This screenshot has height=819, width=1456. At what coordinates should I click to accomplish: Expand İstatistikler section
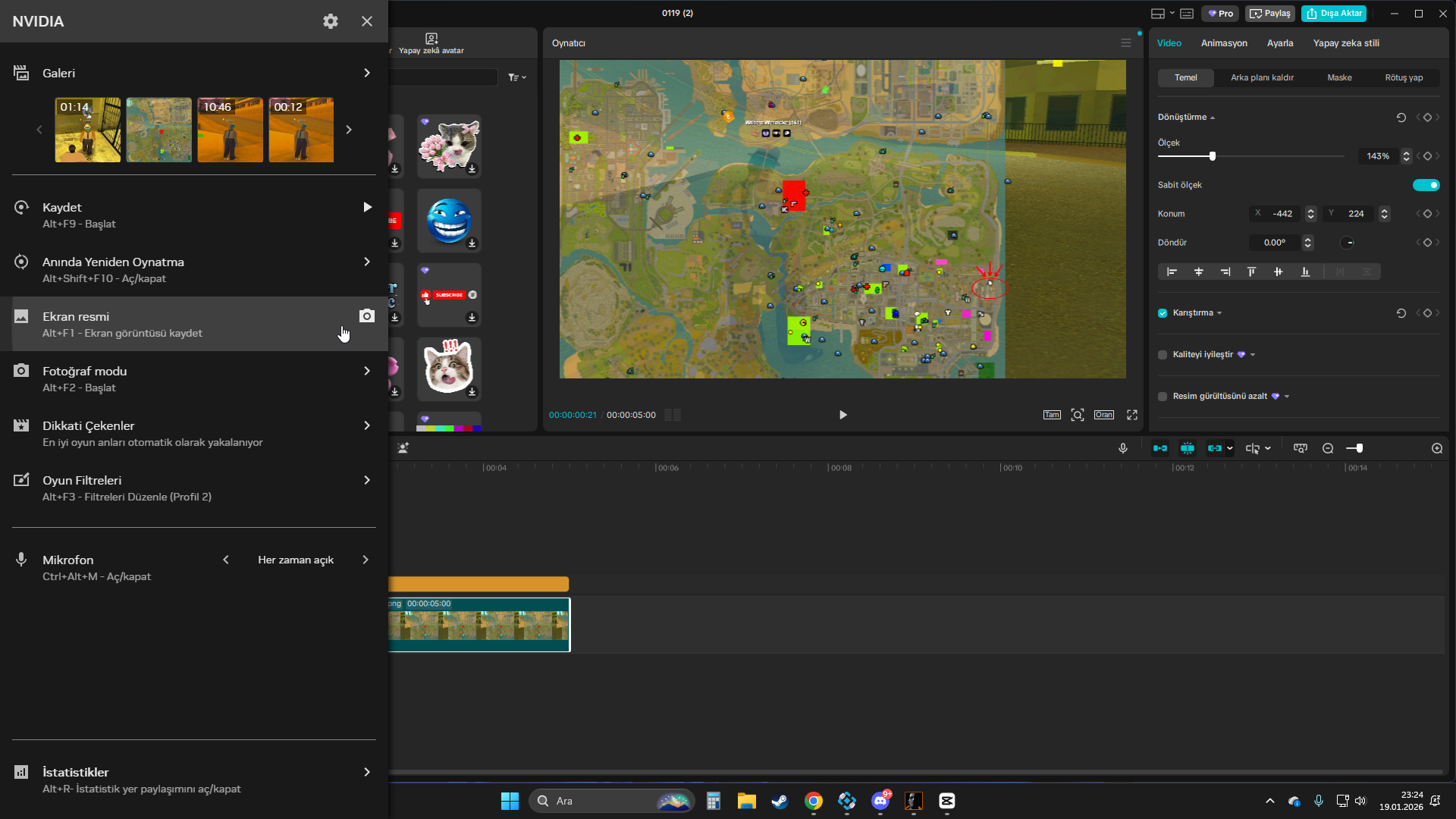point(367,772)
